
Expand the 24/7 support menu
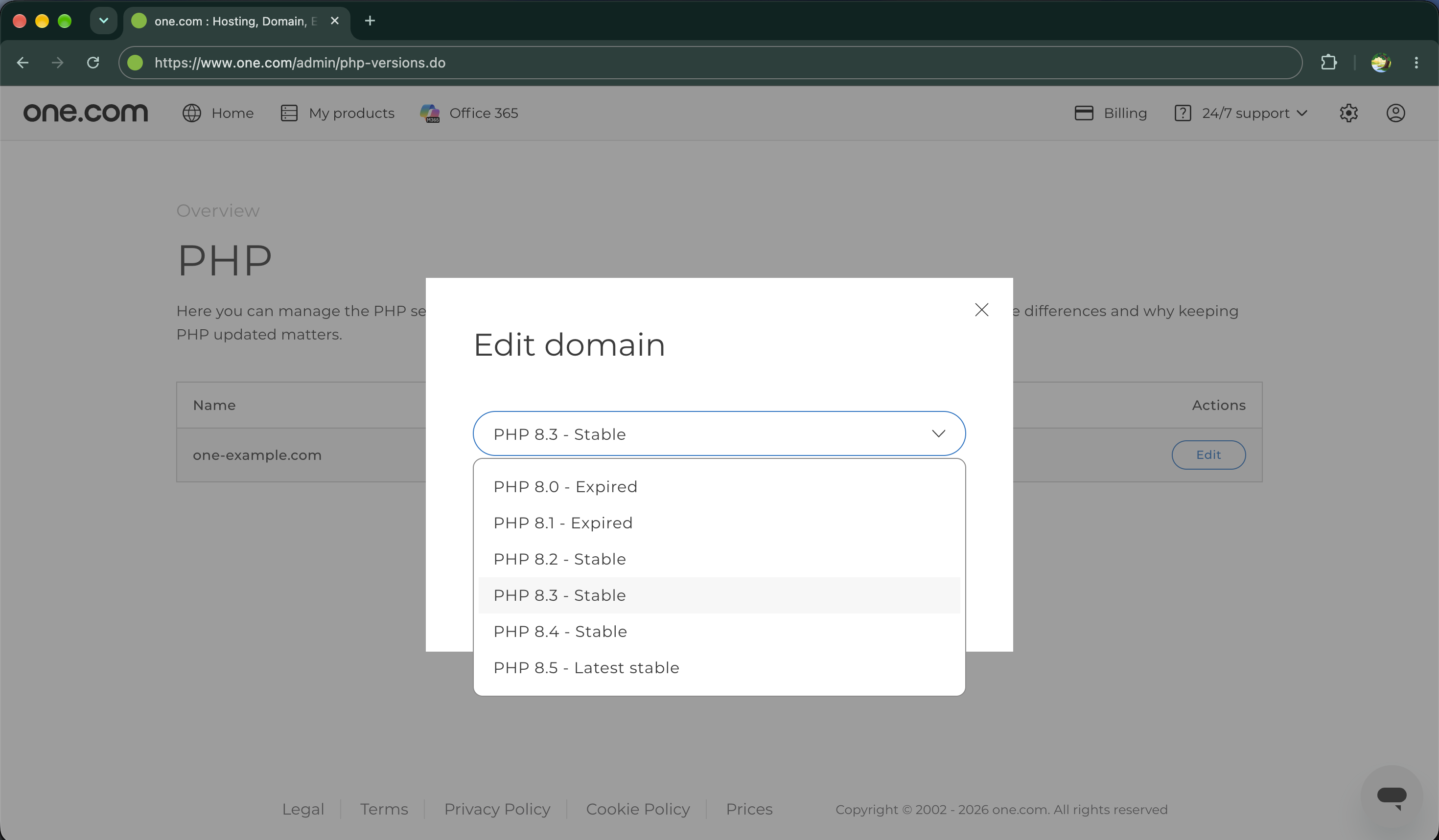pyautogui.click(x=1241, y=113)
